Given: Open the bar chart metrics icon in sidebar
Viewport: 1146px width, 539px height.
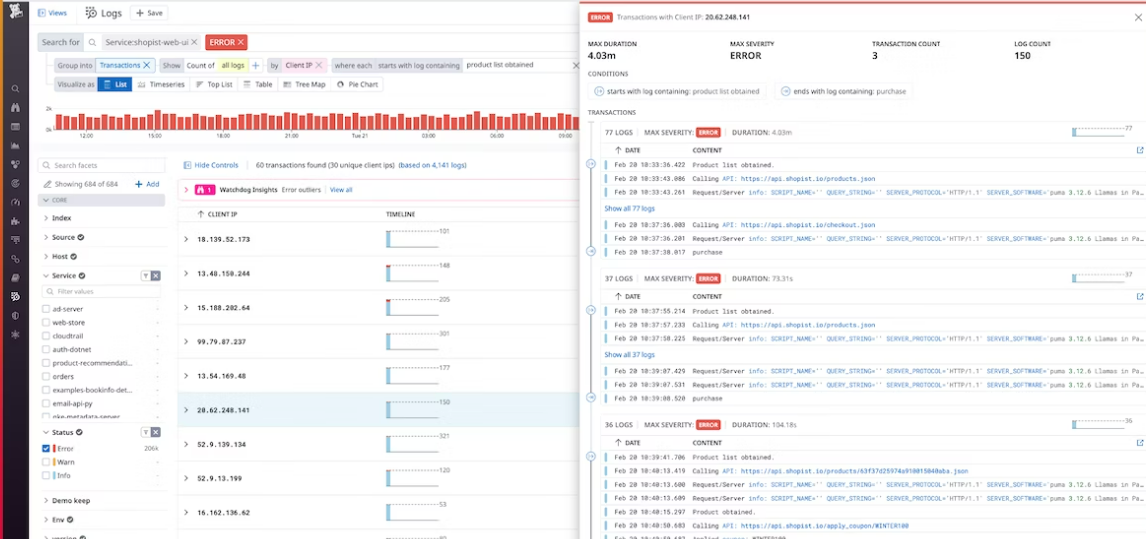Looking at the screenshot, I should (15, 145).
